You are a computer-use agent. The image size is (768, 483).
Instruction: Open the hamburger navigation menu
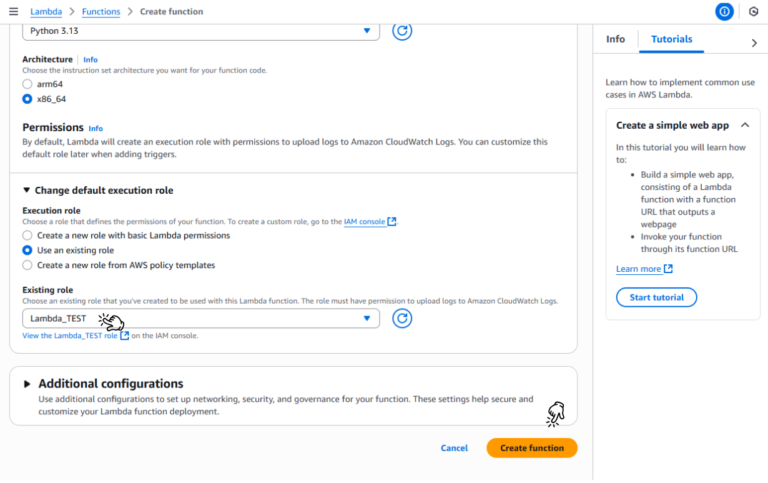(13, 11)
